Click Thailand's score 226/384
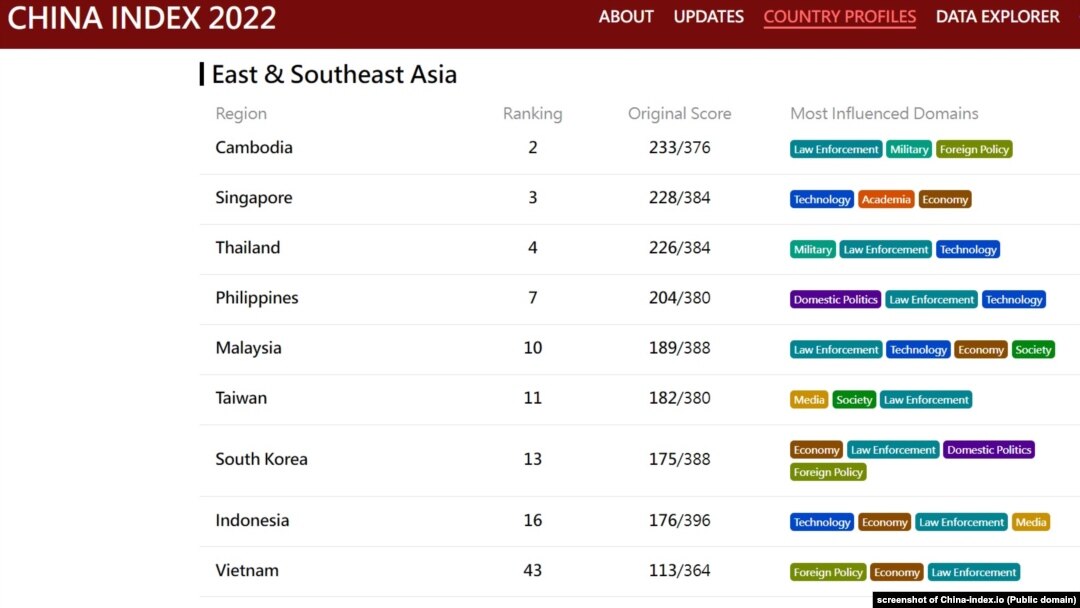 click(679, 248)
